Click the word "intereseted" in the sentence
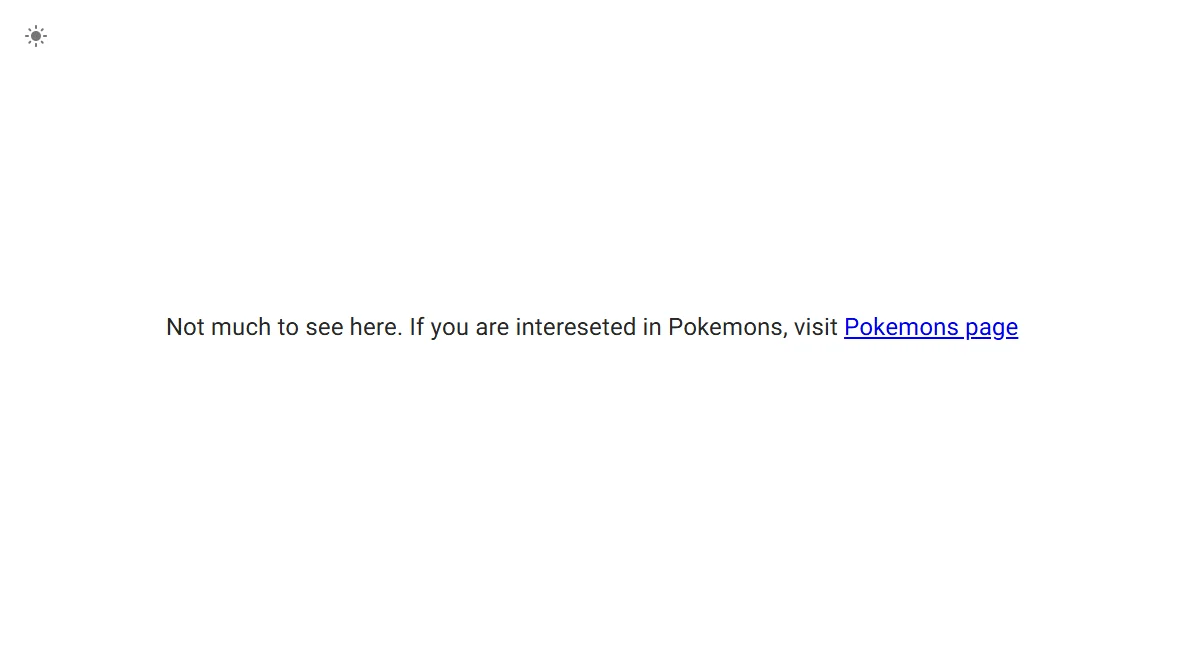 575,327
